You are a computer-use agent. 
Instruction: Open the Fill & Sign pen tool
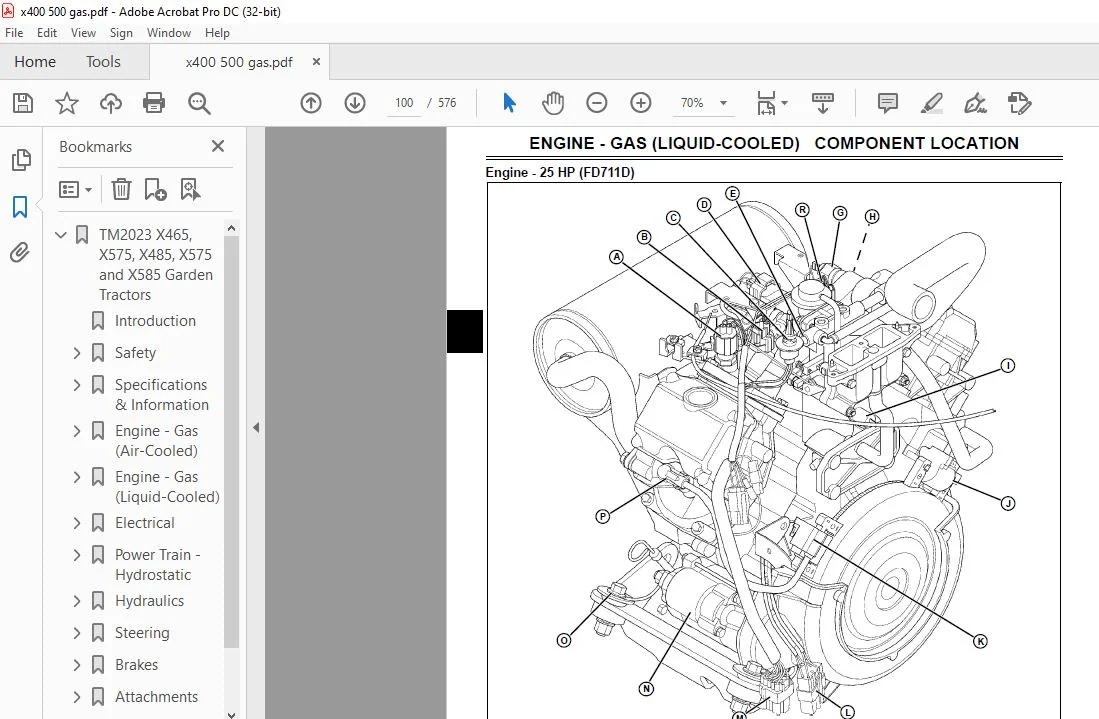tap(975, 103)
